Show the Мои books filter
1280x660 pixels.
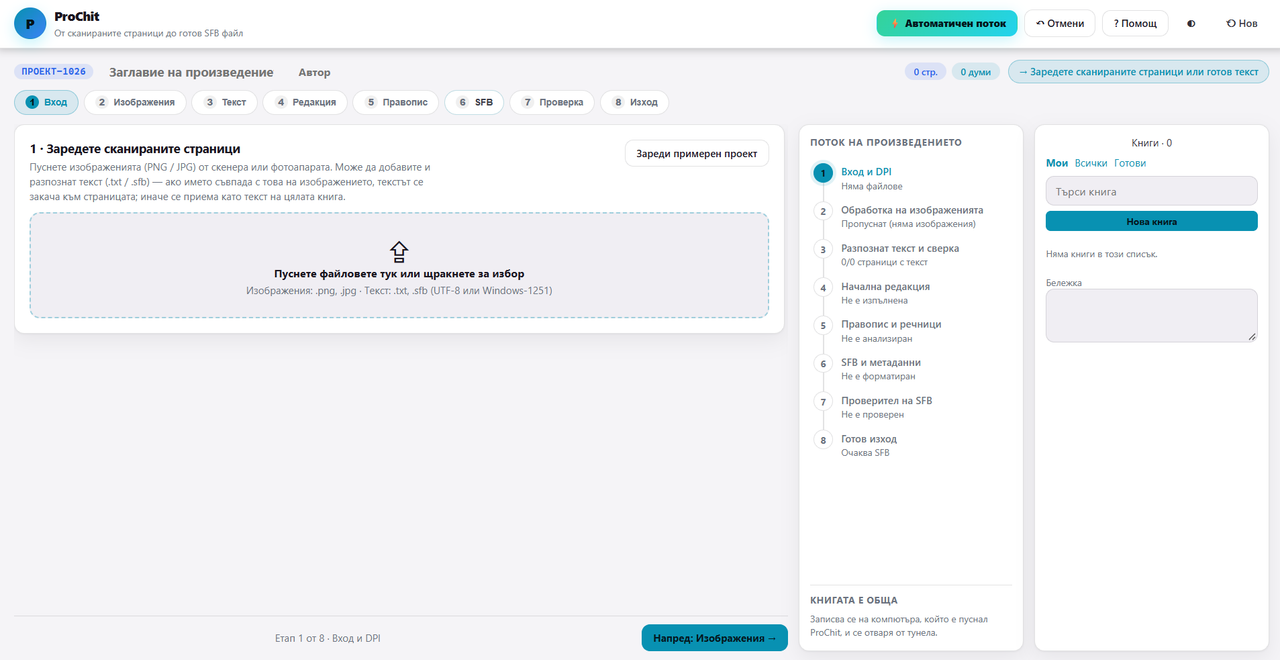click(1057, 163)
